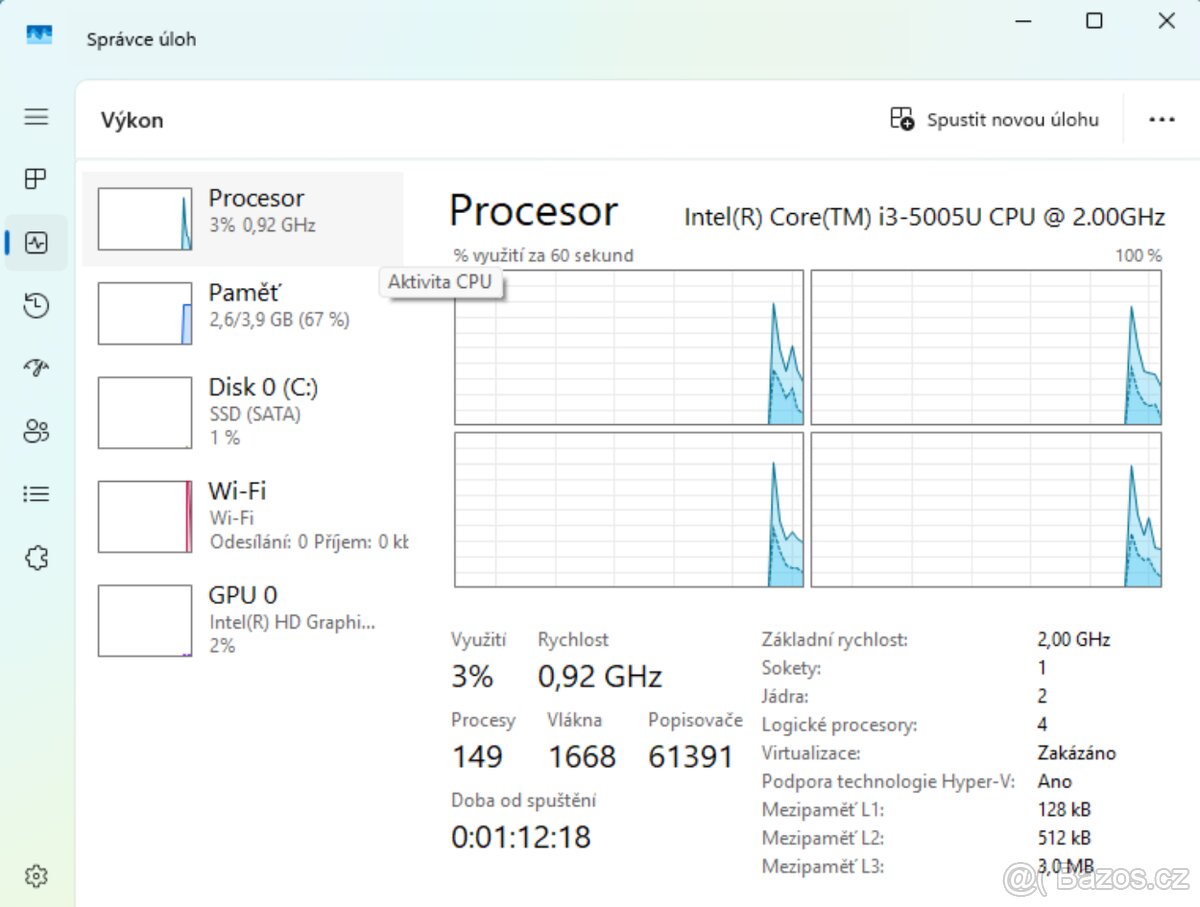
Task: Switch to the Processes view
Action: click(36, 179)
